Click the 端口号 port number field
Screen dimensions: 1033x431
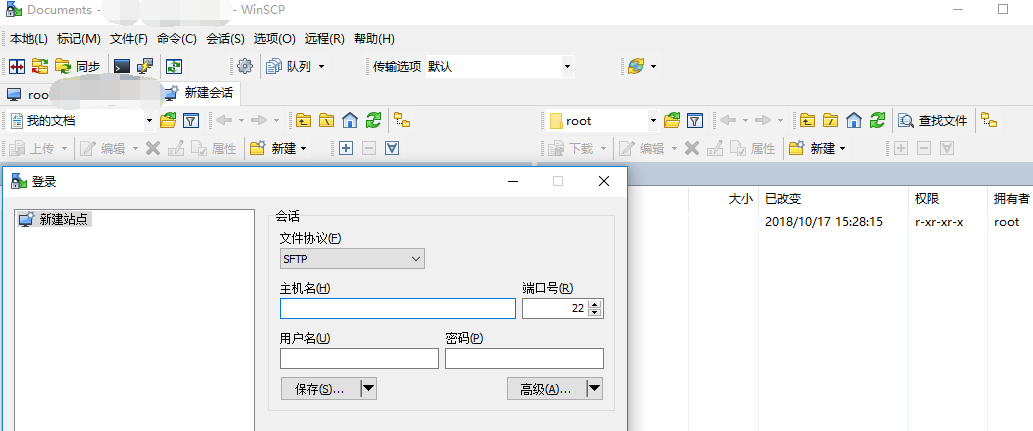click(555, 308)
